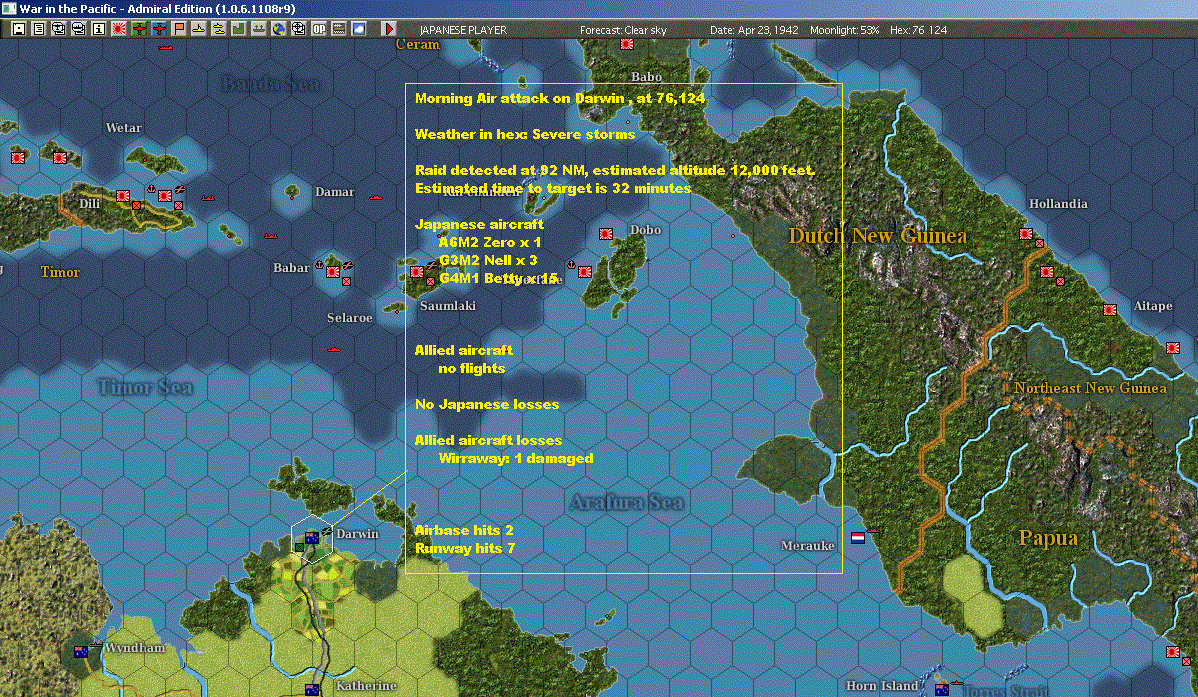This screenshot has height=697, width=1198.
Task: Click the red plane on blue icon
Action: tap(159, 29)
